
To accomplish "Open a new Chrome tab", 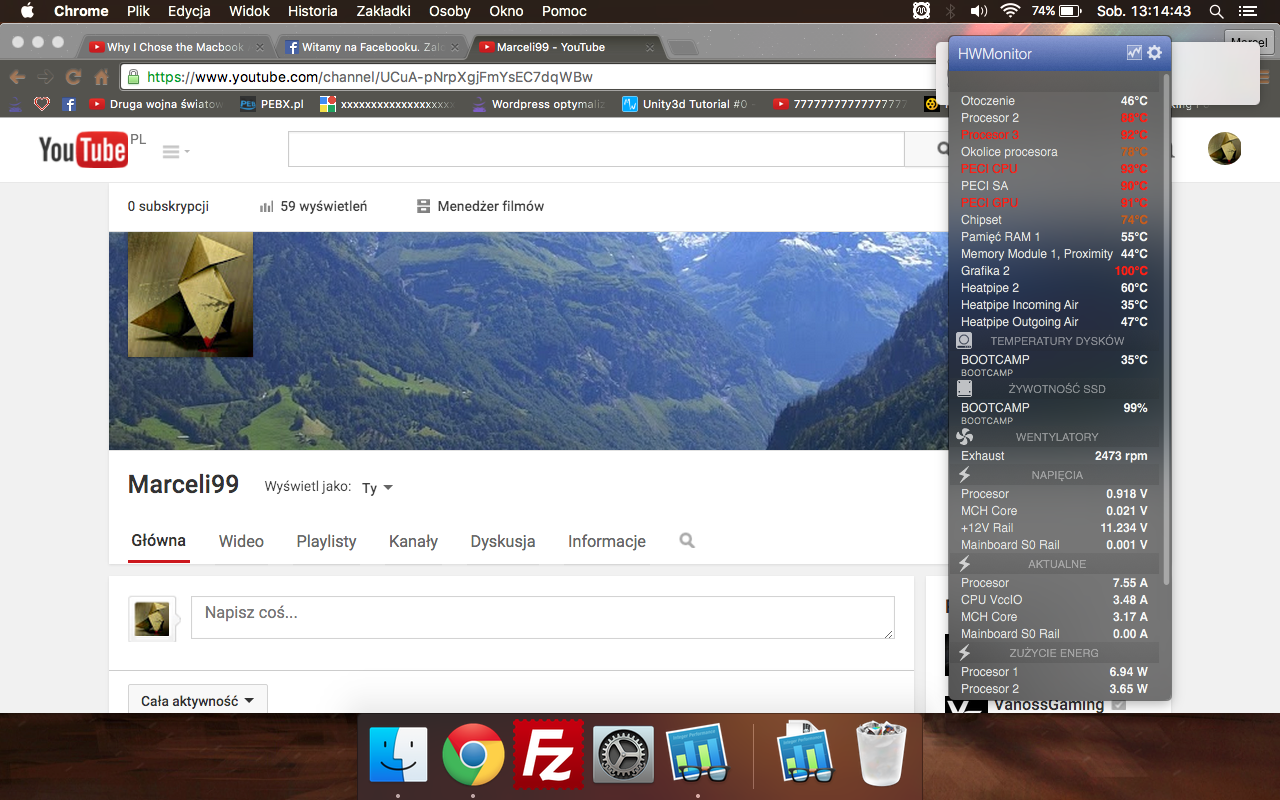I will (683, 48).
